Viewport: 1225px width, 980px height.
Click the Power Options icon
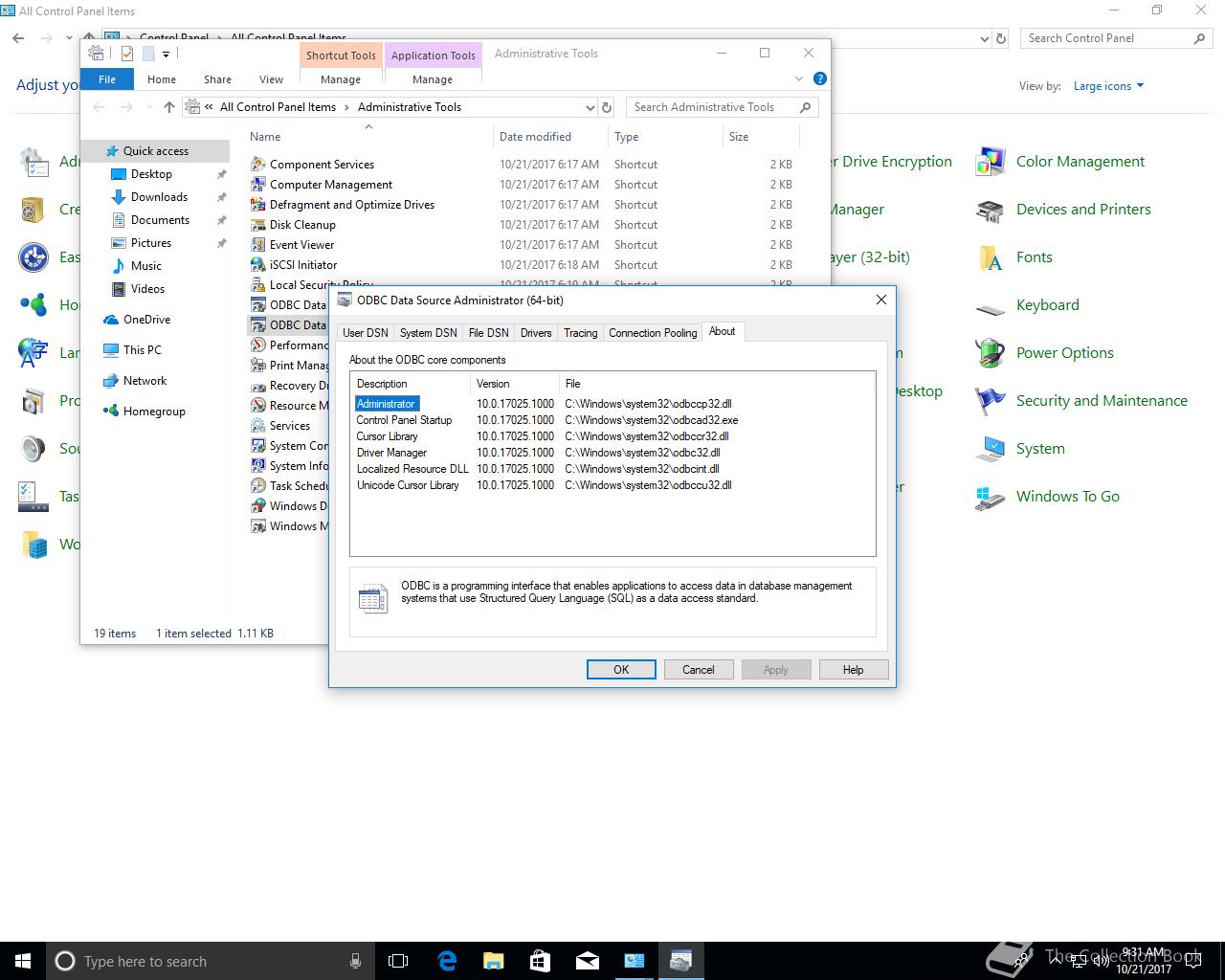pos(990,353)
